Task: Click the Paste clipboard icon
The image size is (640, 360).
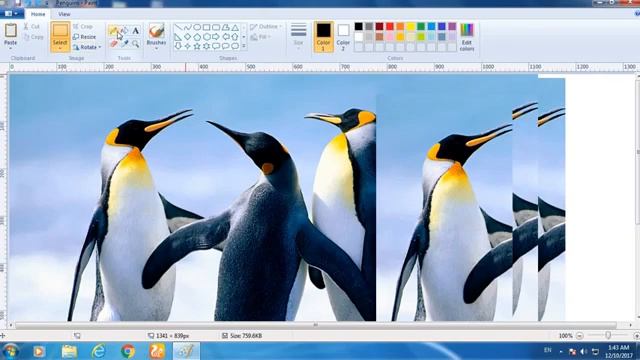Action: coord(11,31)
